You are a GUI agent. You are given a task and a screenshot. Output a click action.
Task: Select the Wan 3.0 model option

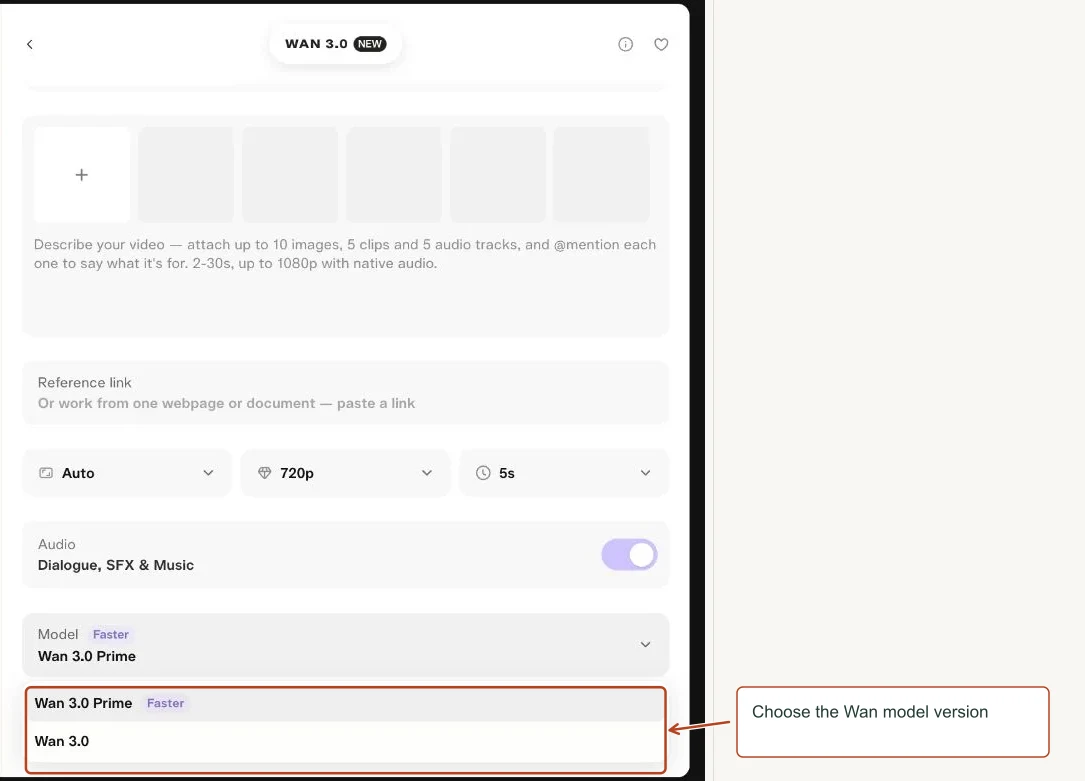pyautogui.click(x=345, y=742)
